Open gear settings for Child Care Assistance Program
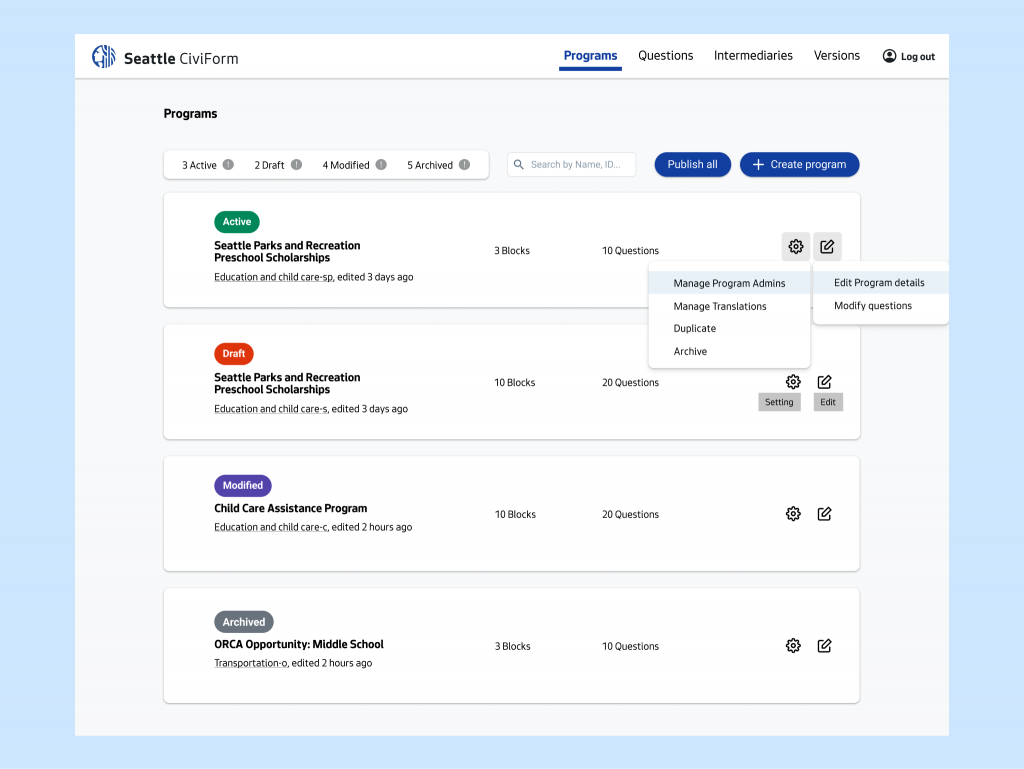 pos(793,514)
